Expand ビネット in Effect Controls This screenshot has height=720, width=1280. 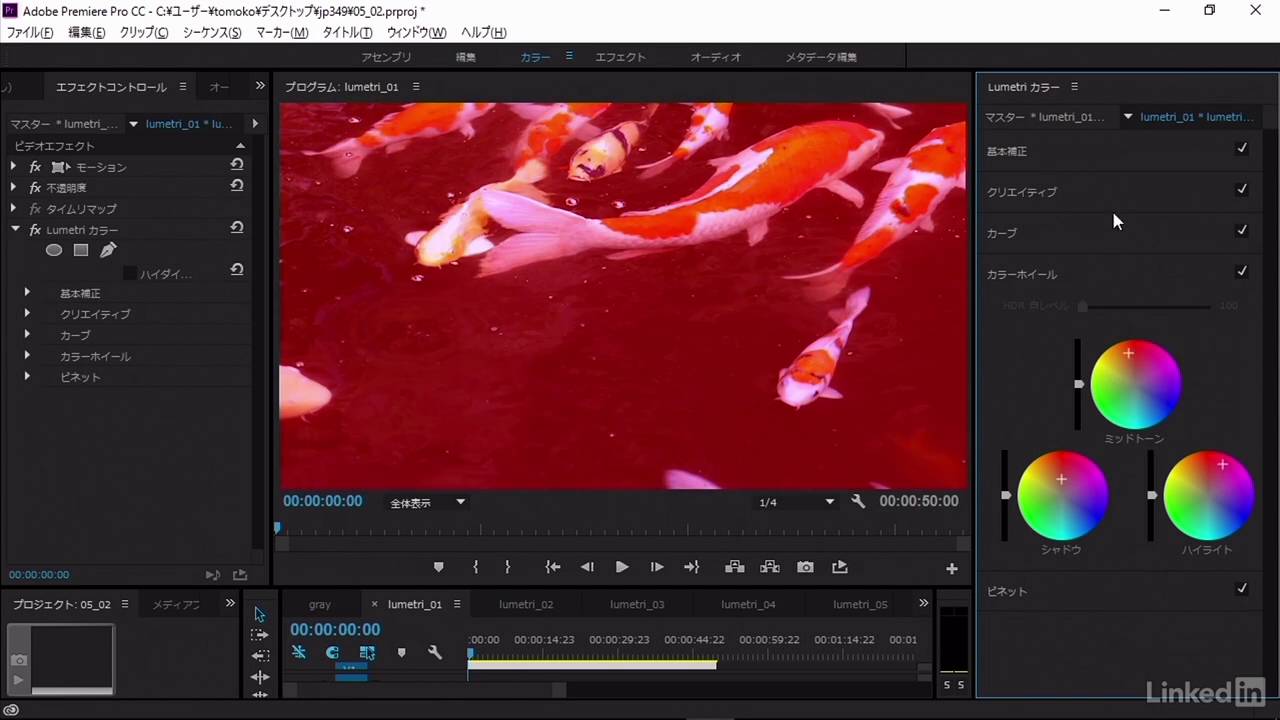27,377
